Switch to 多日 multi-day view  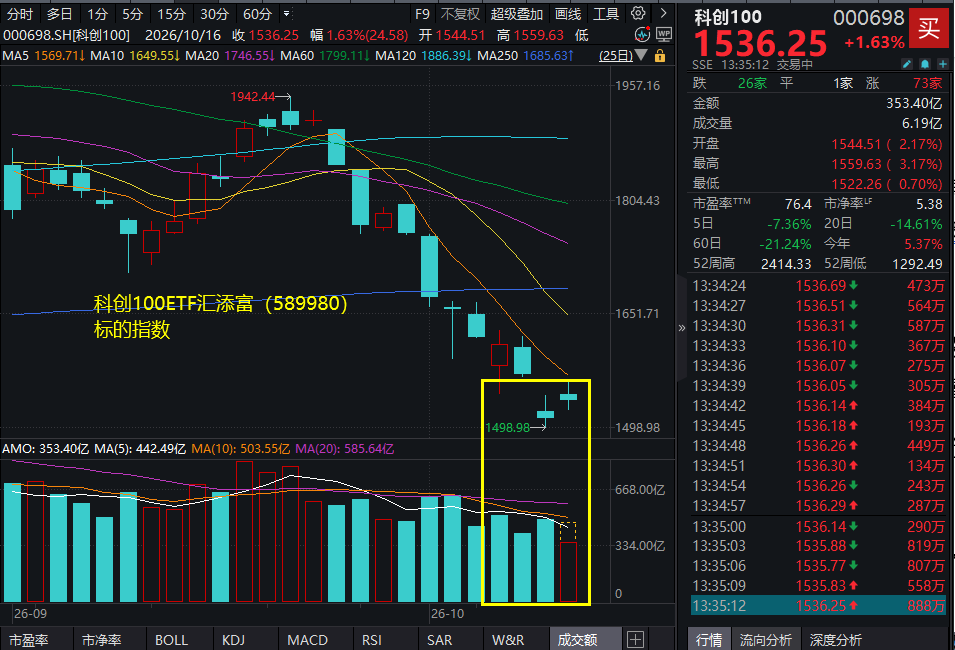click(59, 14)
